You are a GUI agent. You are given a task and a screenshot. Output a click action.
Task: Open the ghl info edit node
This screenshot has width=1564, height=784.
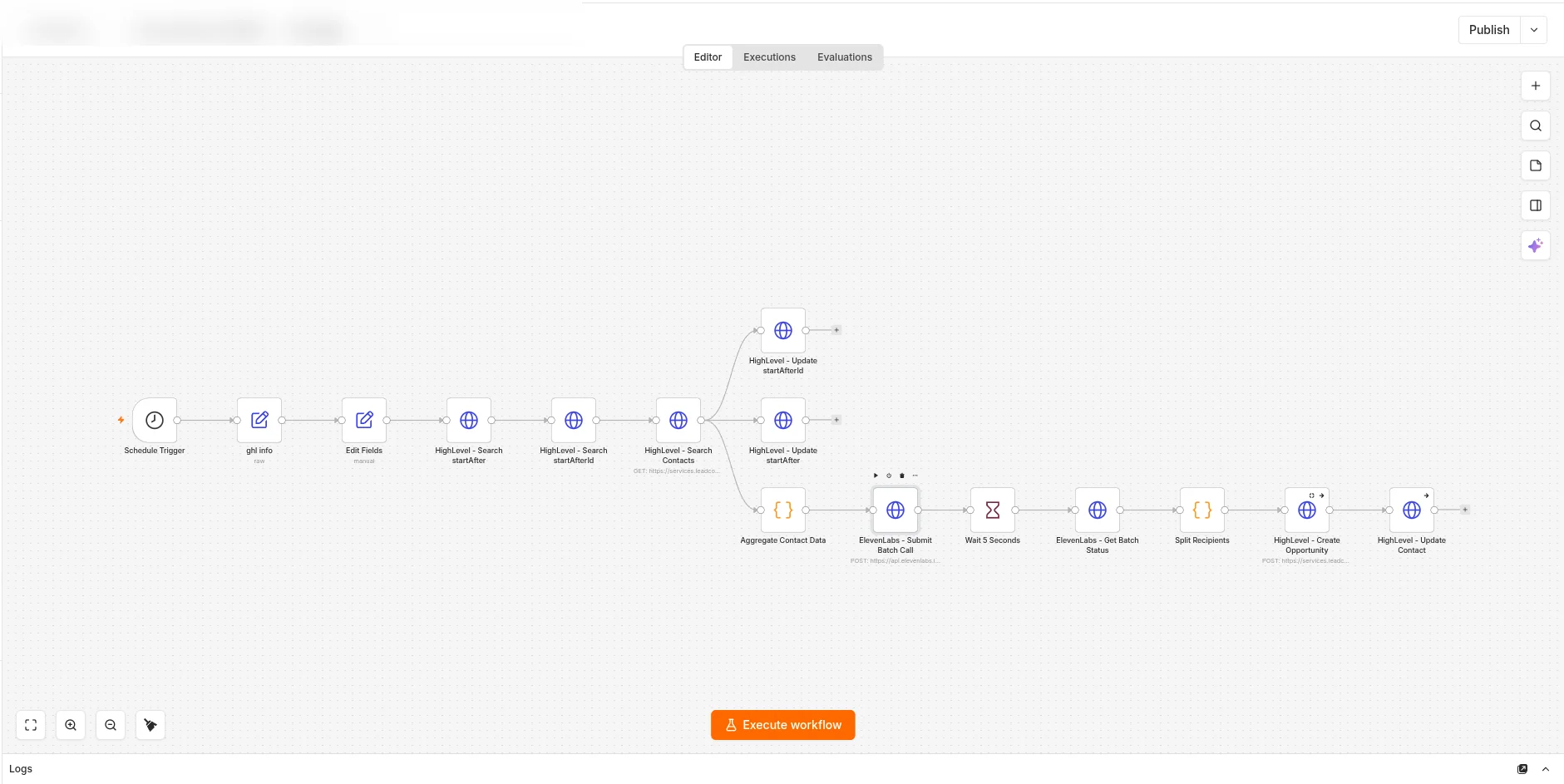[x=259, y=420]
